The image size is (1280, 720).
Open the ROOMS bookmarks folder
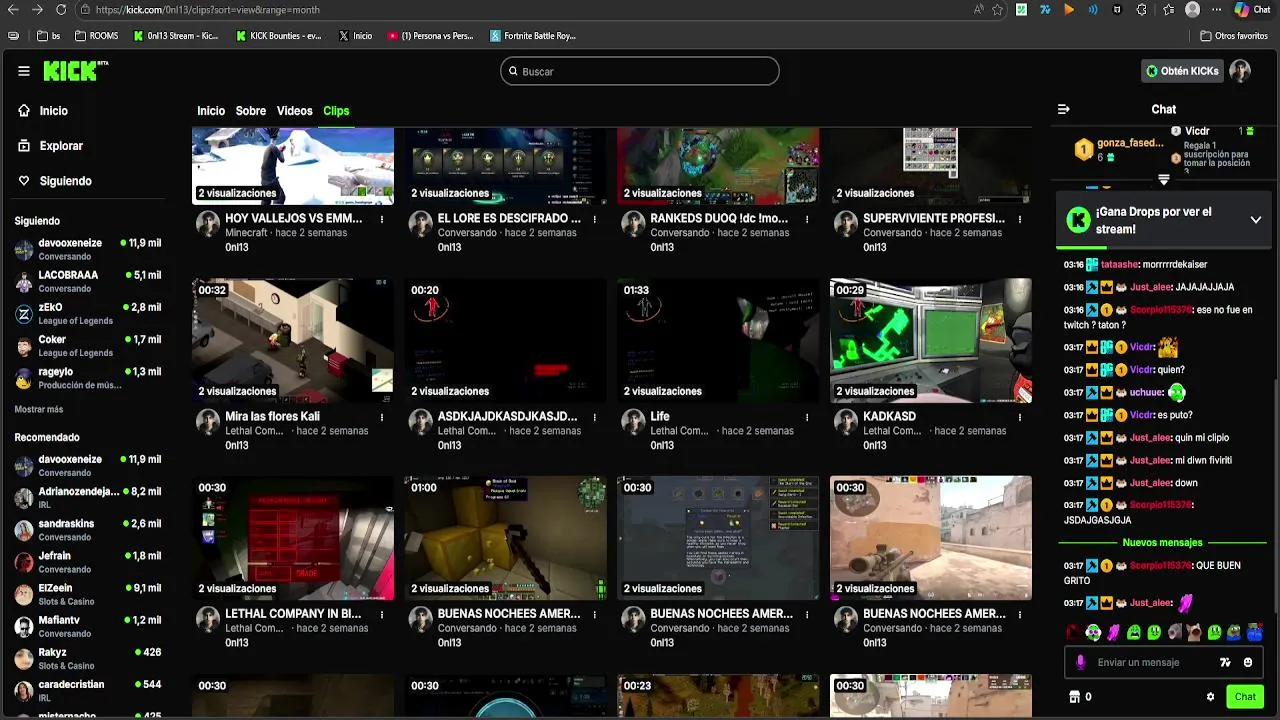click(96, 36)
